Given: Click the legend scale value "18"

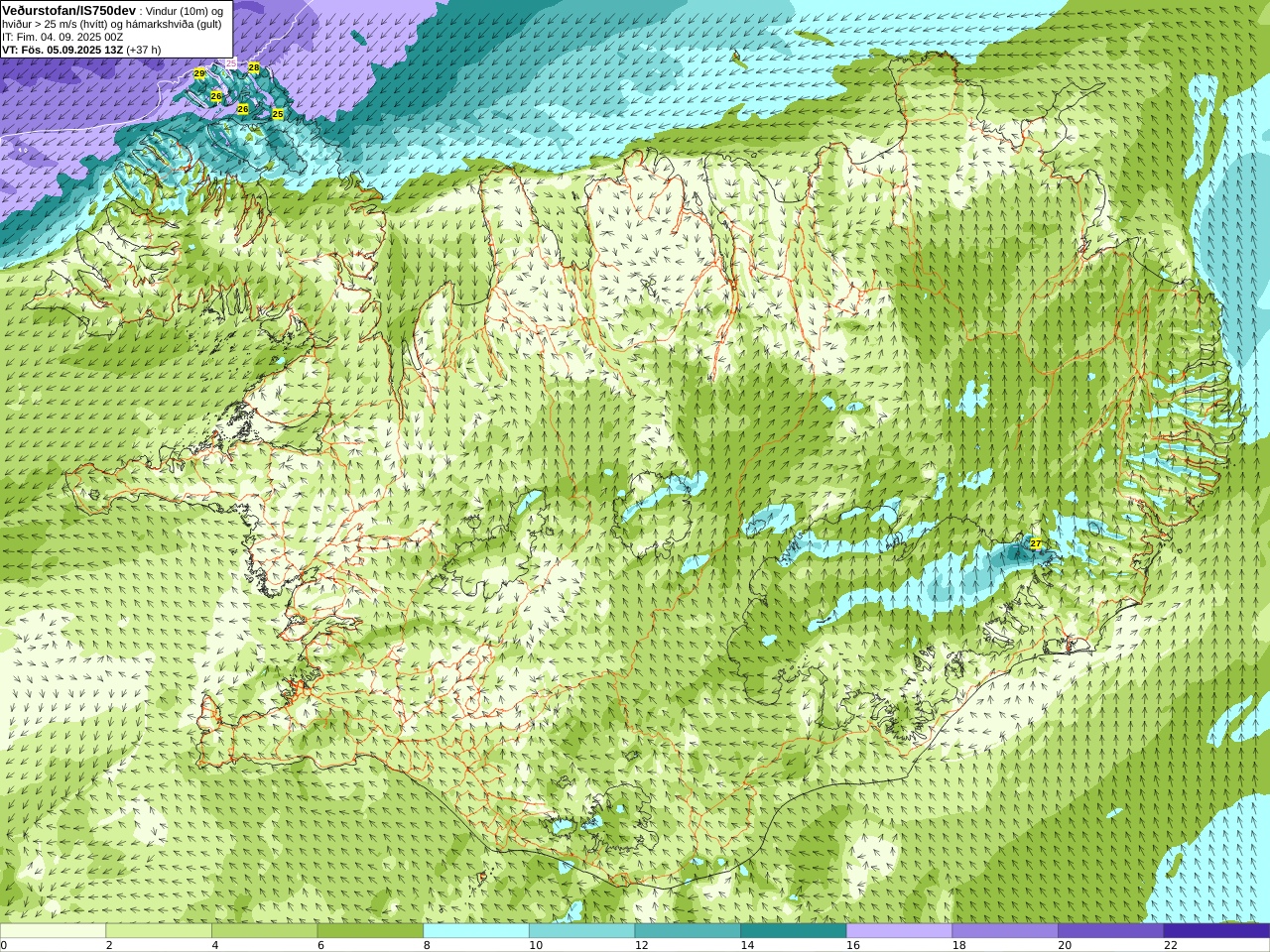Looking at the screenshot, I should [958, 945].
